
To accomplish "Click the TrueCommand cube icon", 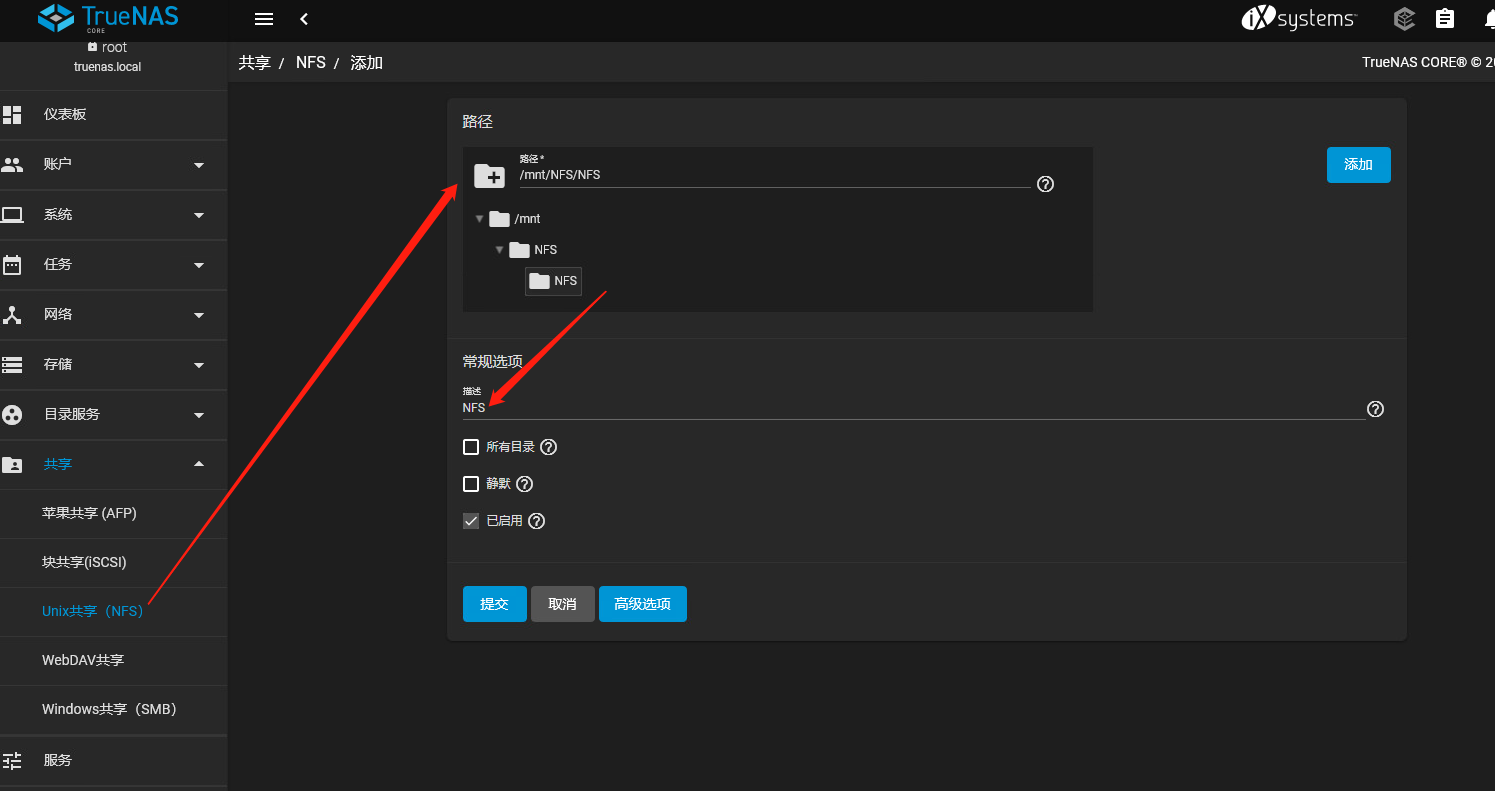I will coord(1404,18).
